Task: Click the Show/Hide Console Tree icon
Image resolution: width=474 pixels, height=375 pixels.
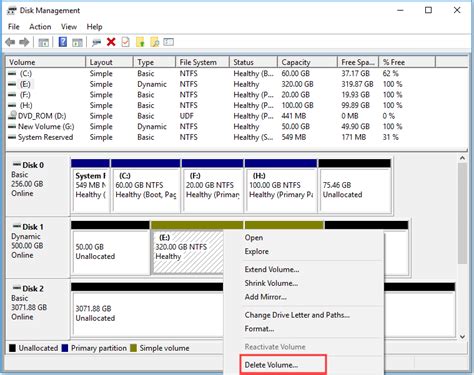Action: tap(44, 42)
